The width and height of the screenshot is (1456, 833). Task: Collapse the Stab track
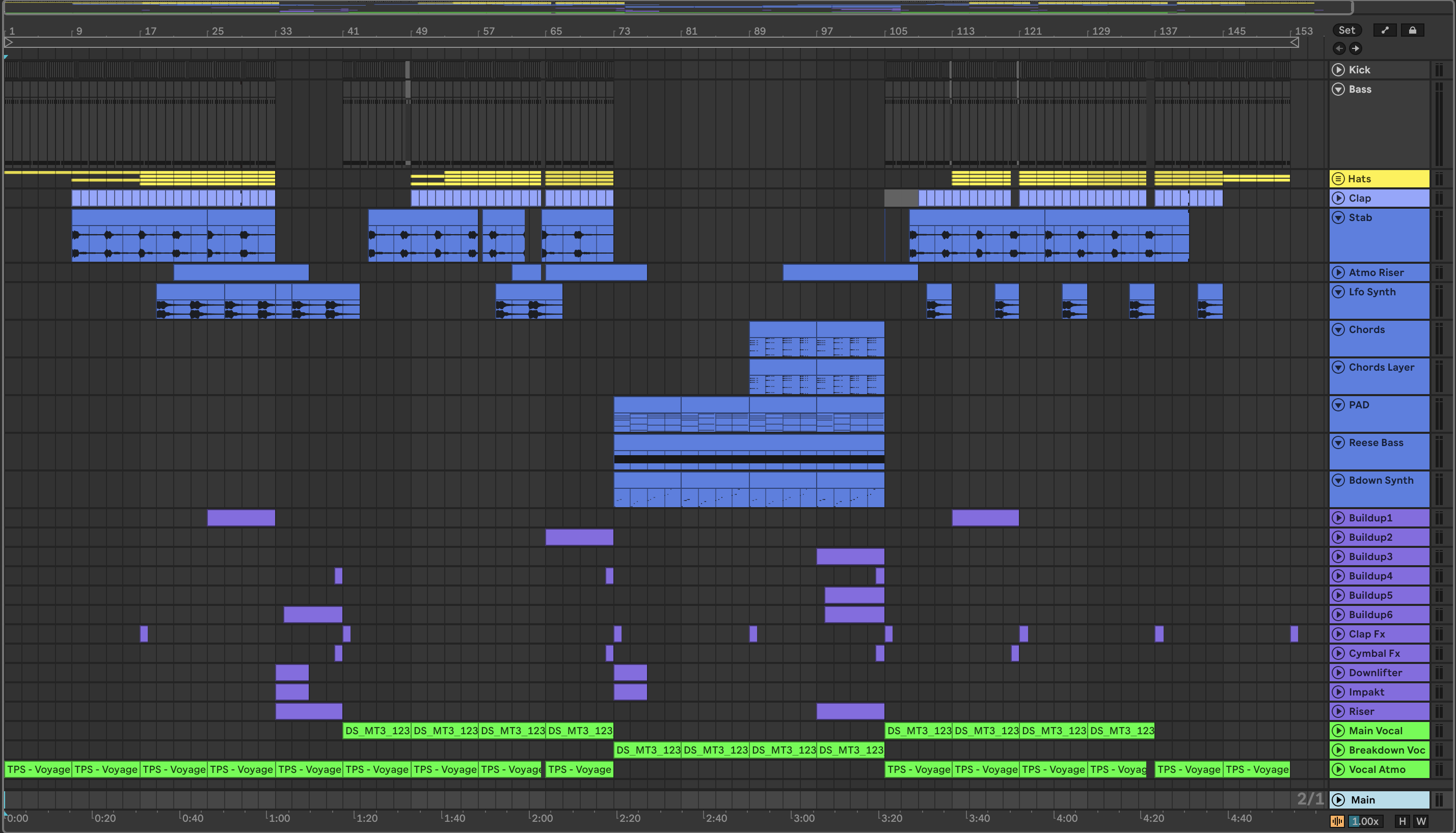[1338, 217]
